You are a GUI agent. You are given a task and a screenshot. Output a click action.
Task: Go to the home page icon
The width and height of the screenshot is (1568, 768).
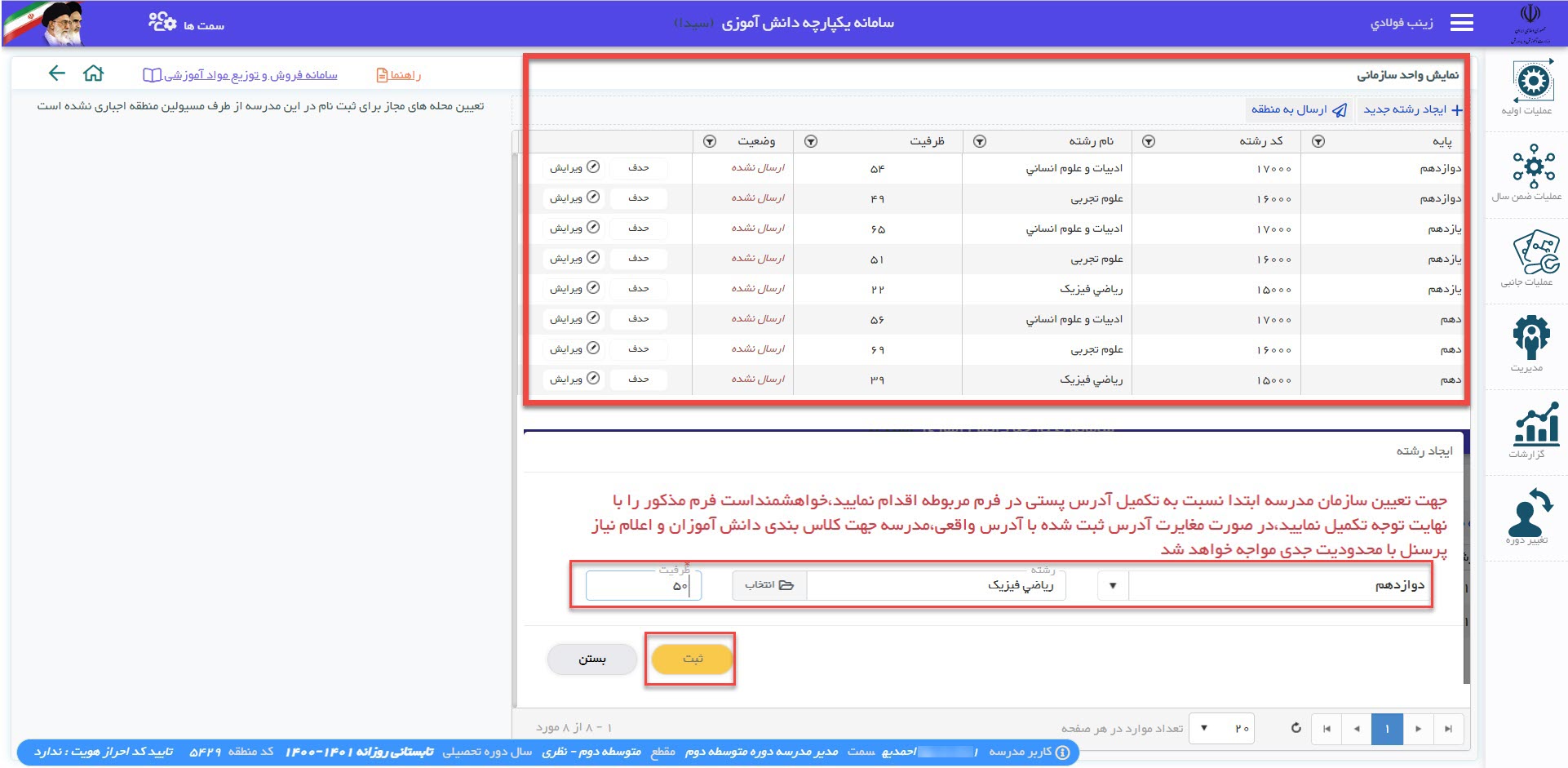pos(94,73)
